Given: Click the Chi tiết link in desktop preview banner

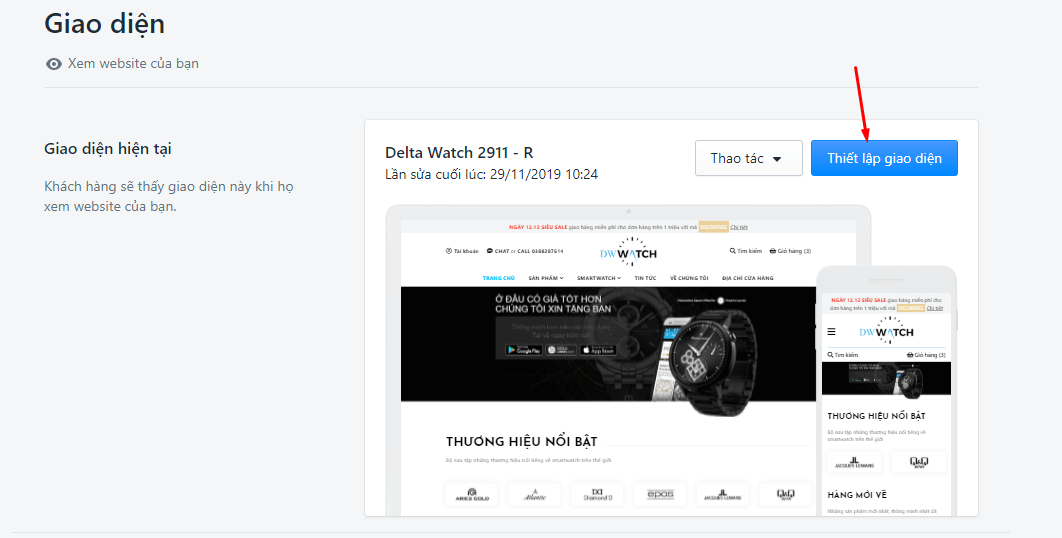Looking at the screenshot, I should pyautogui.click(x=740, y=227).
